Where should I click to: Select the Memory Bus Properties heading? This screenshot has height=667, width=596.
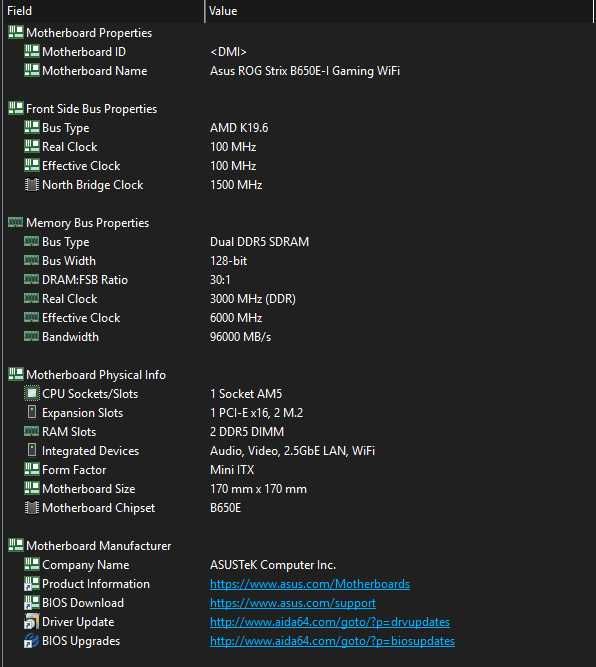[x=87, y=223]
